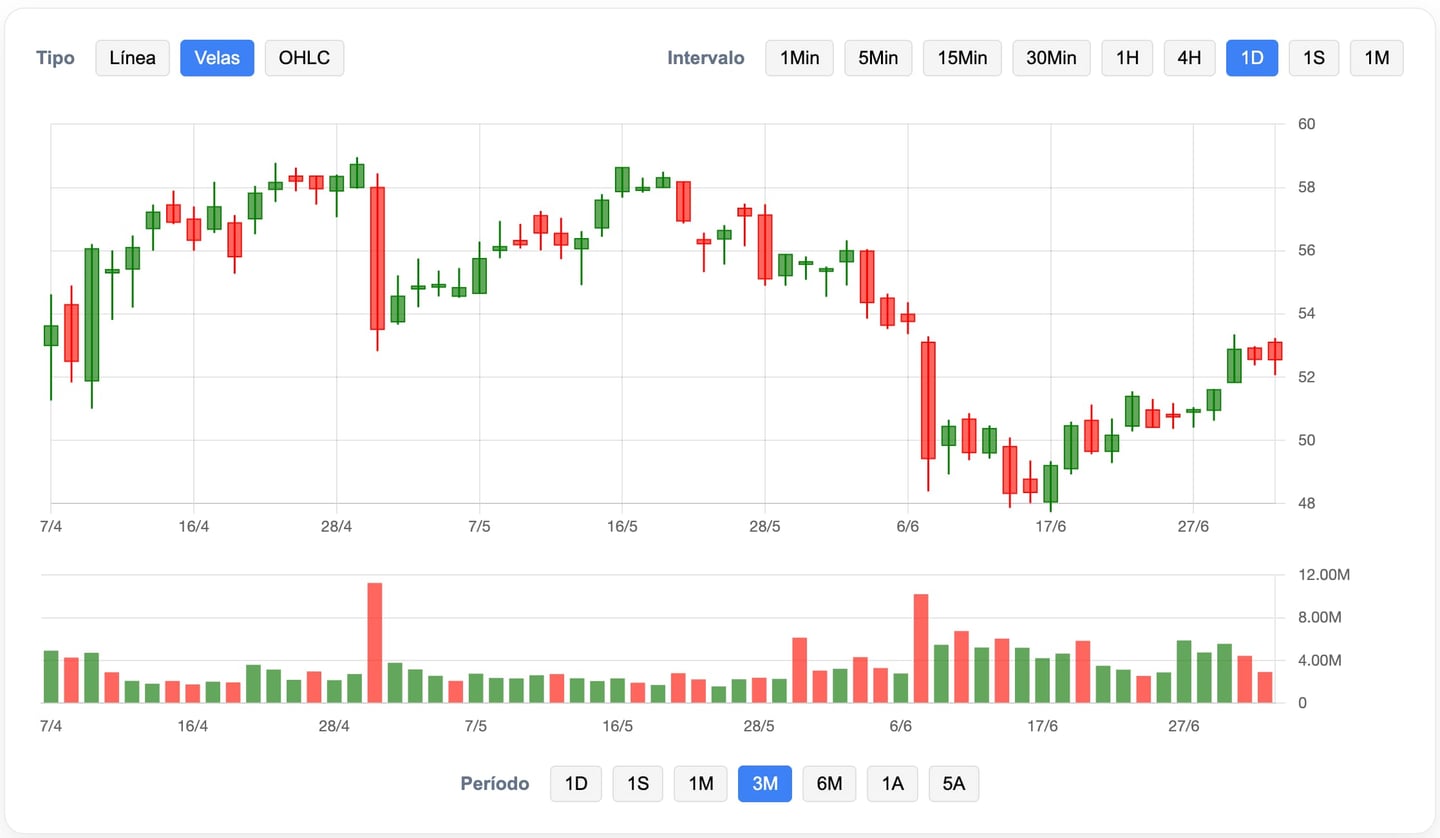
Task: Choose the 15Min interval
Action: [962, 58]
